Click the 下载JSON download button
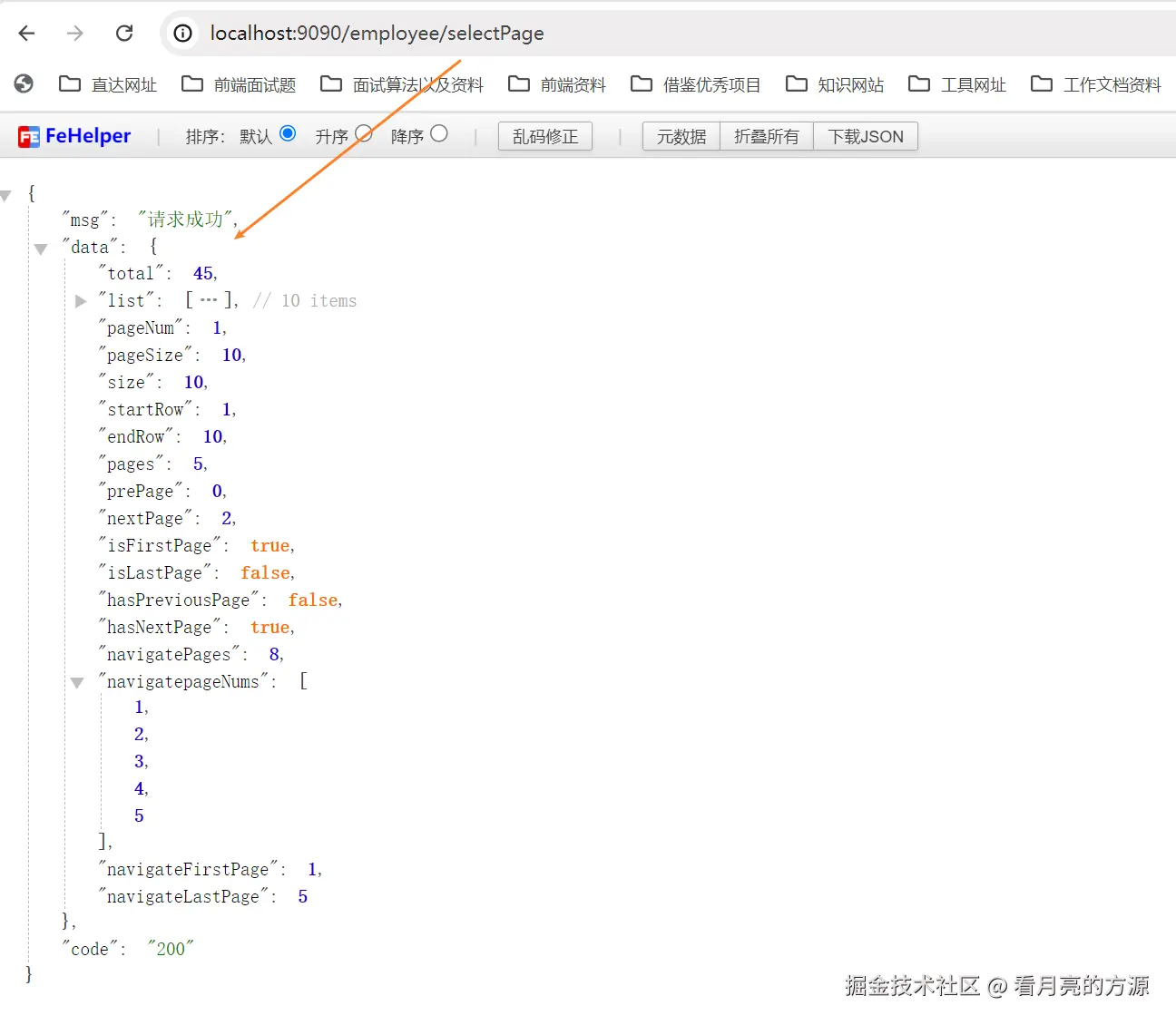 866,136
